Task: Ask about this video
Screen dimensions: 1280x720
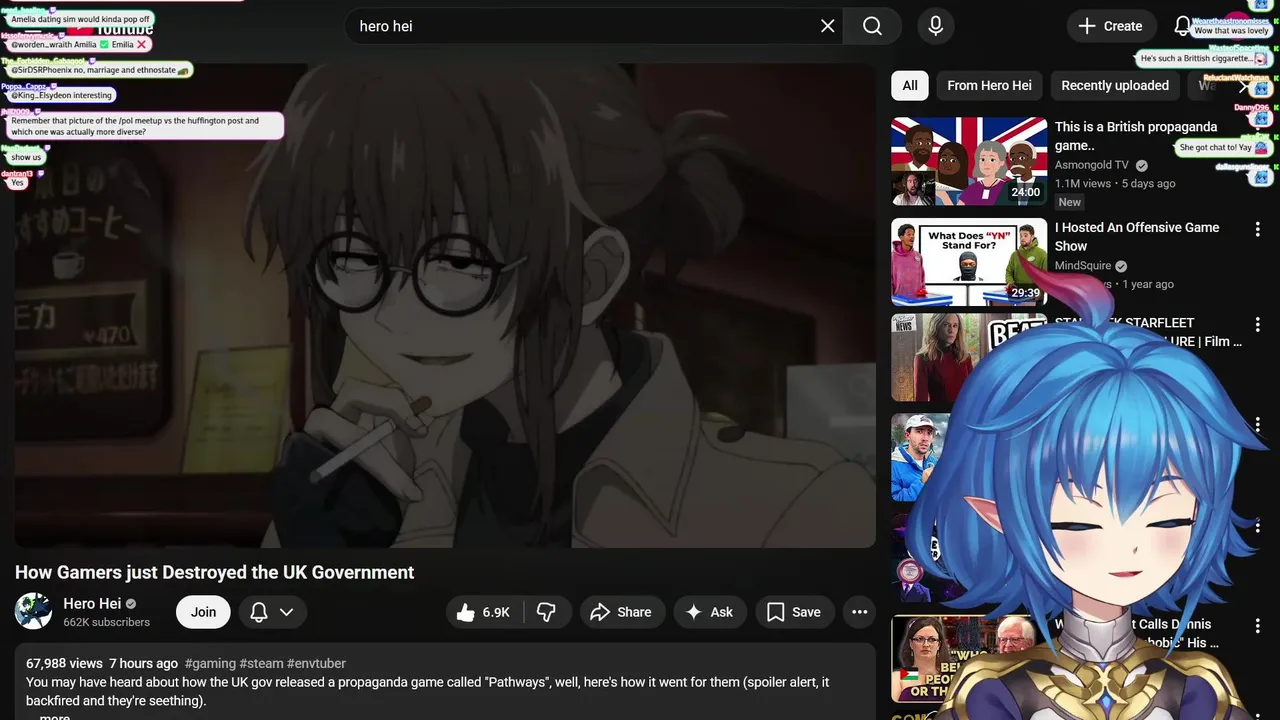Action: tap(709, 612)
